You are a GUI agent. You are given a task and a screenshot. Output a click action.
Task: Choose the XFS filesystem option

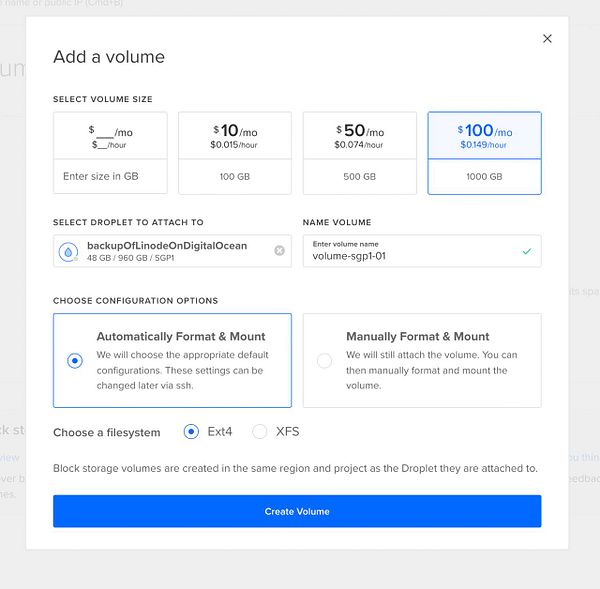click(260, 432)
